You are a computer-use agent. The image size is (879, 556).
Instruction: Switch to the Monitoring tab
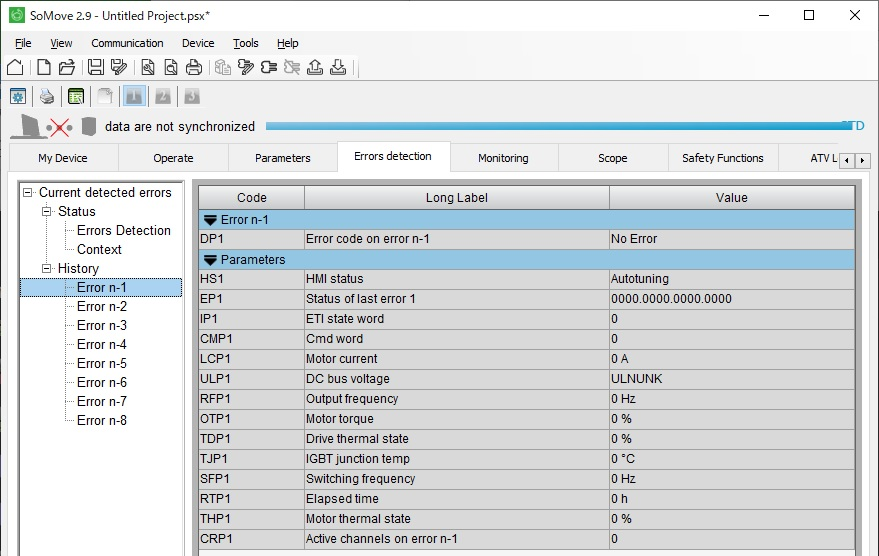503,158
